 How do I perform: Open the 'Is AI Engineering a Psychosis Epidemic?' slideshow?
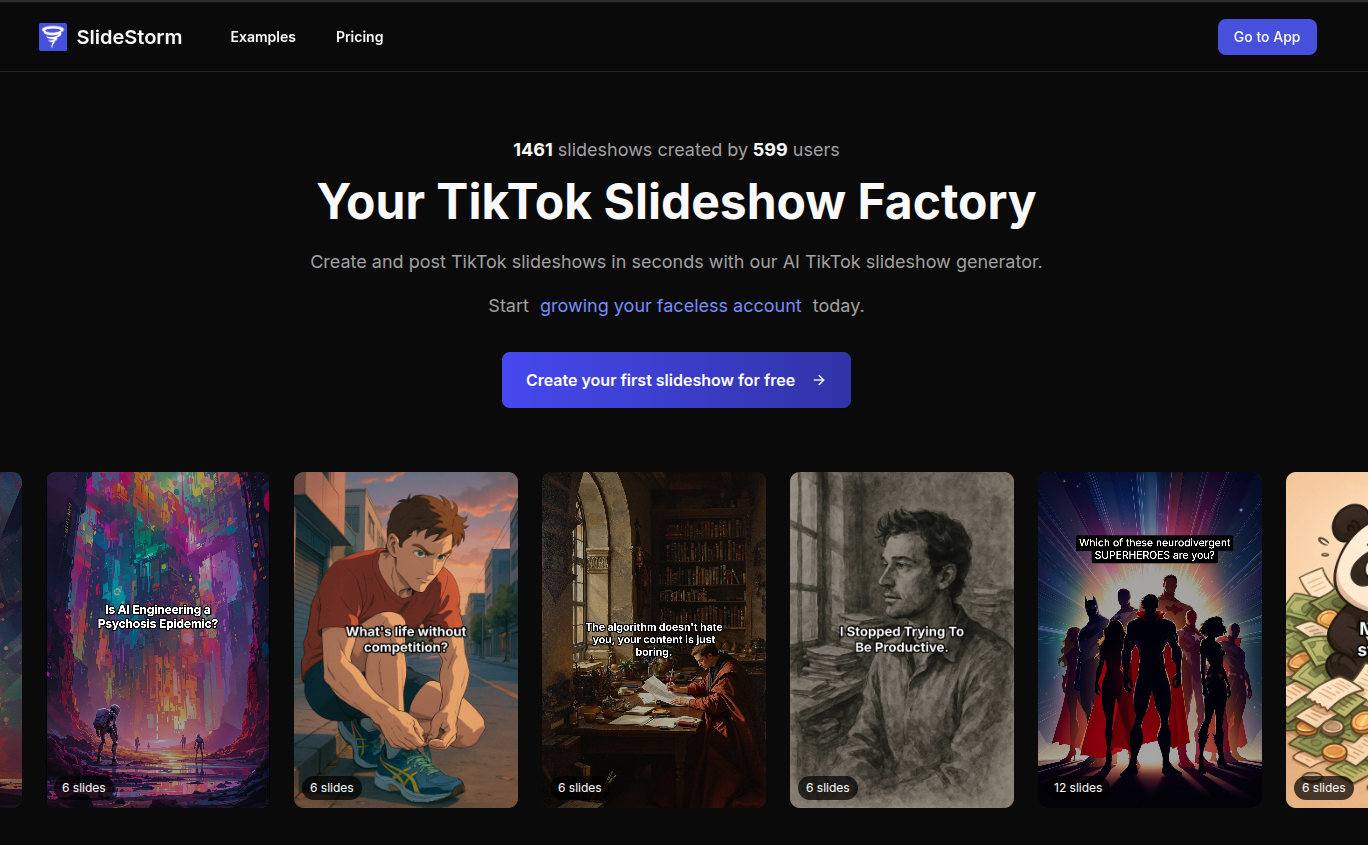(x=157, y=639)
